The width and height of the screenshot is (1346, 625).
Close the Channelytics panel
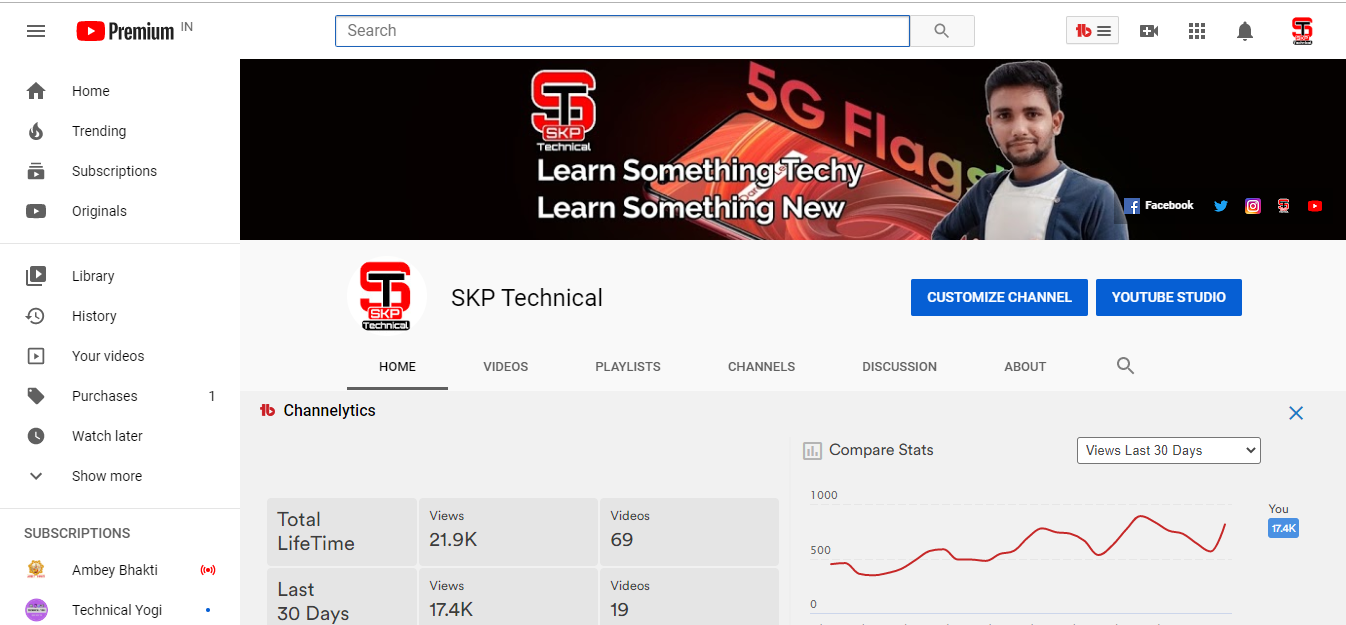pyautogui.click(x=1296, y=413)
